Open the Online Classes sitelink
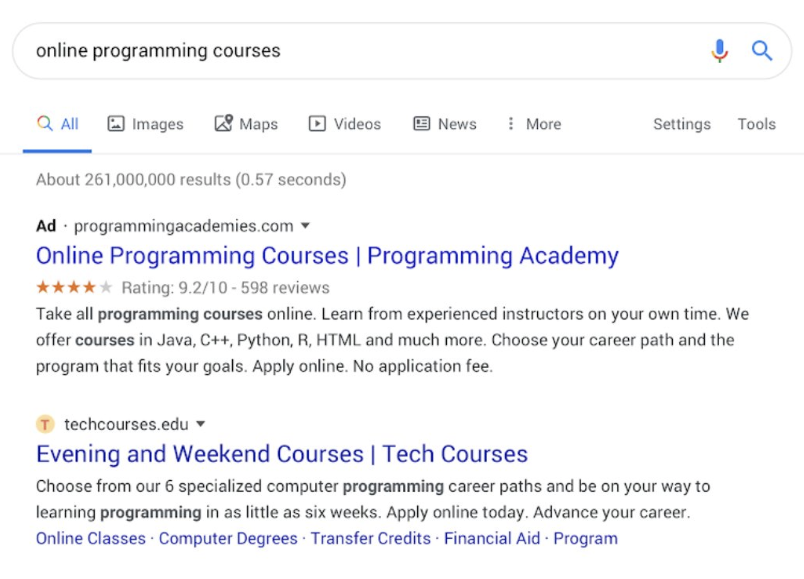This screenshot has height=579, width=804. click(x=91, y=538)
